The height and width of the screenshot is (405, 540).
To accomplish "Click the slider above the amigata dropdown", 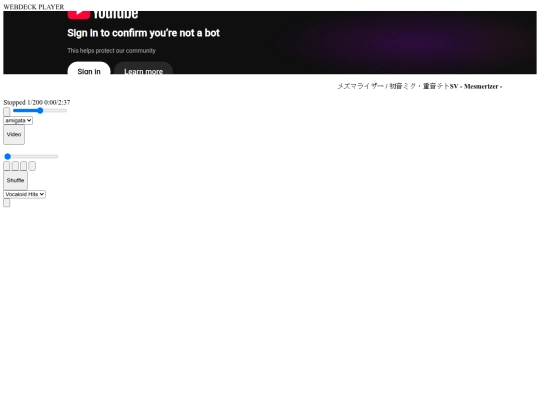I will pos(40,111).
